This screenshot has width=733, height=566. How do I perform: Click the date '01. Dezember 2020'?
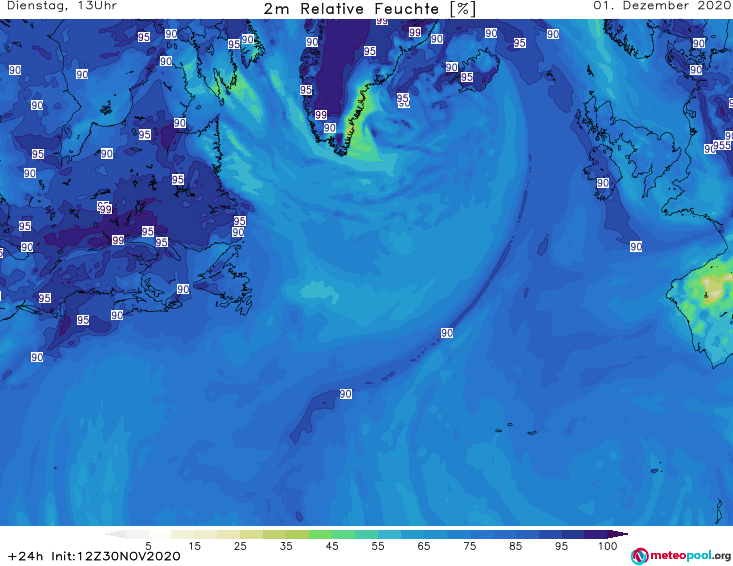click(x=662, y=6)
